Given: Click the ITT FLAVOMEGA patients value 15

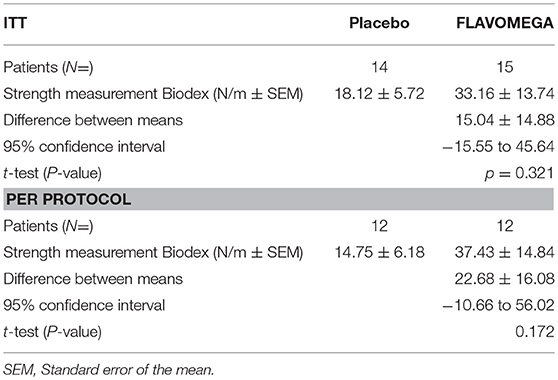Looking at the screenshot, I should 505,67.
